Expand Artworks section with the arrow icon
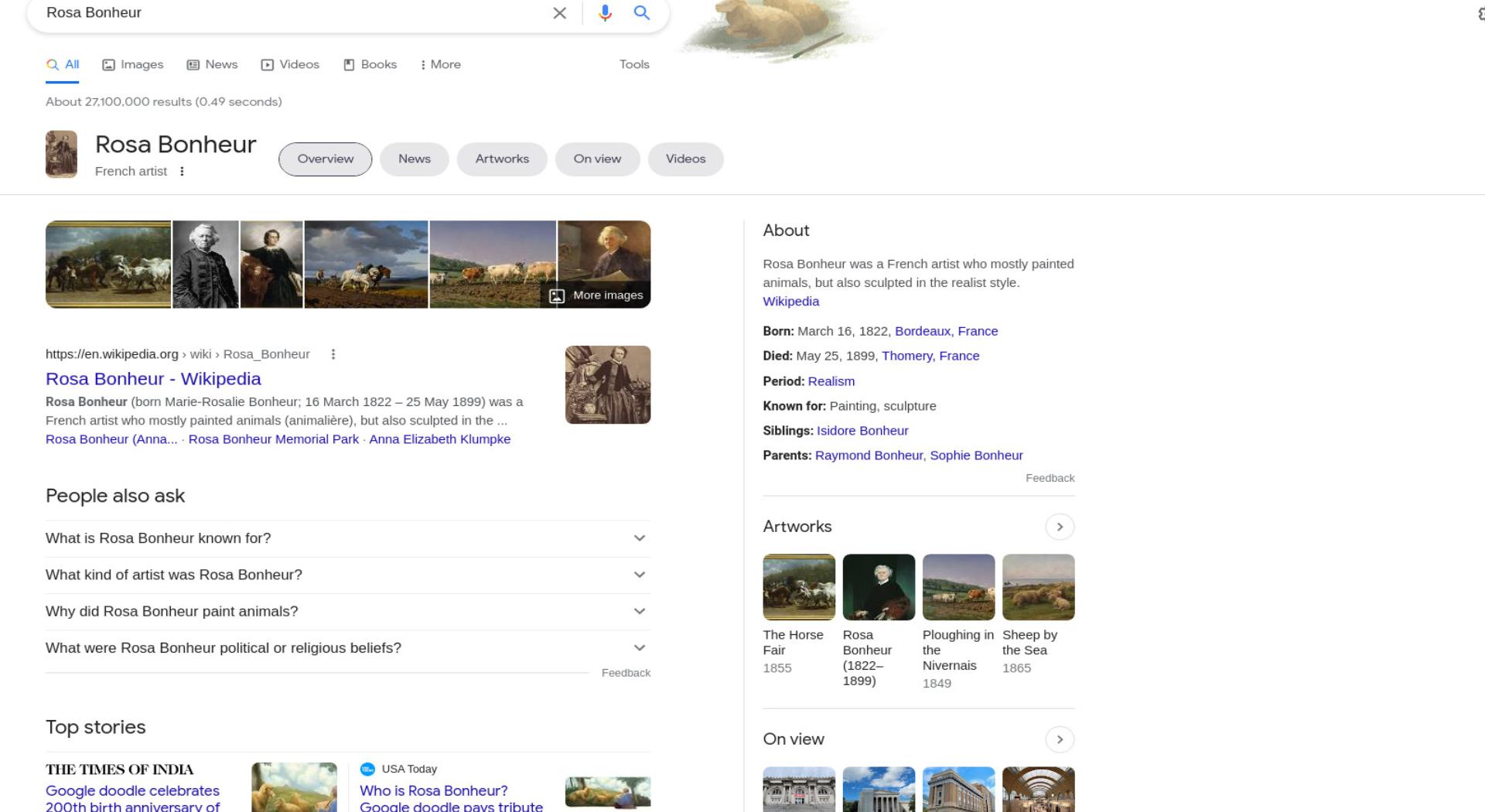1485x812 pixels. coord(1060,527)
